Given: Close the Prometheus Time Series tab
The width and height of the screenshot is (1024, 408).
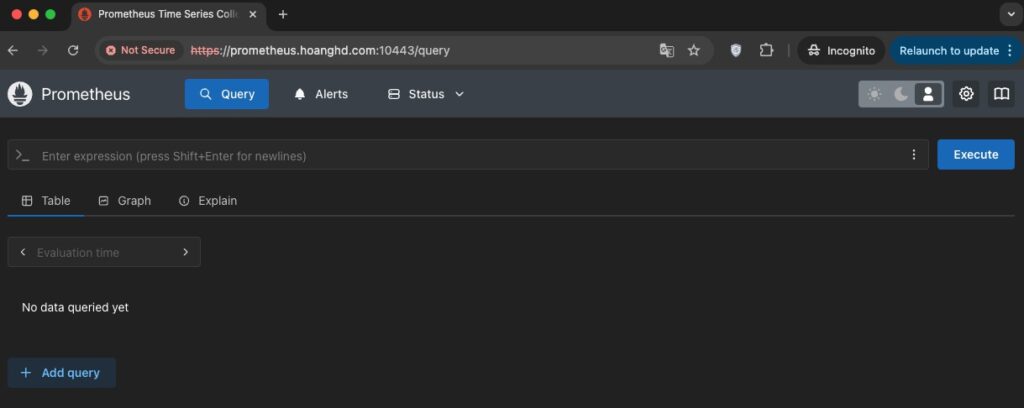Looking at the screenshot, I should (x=253, y=14).
